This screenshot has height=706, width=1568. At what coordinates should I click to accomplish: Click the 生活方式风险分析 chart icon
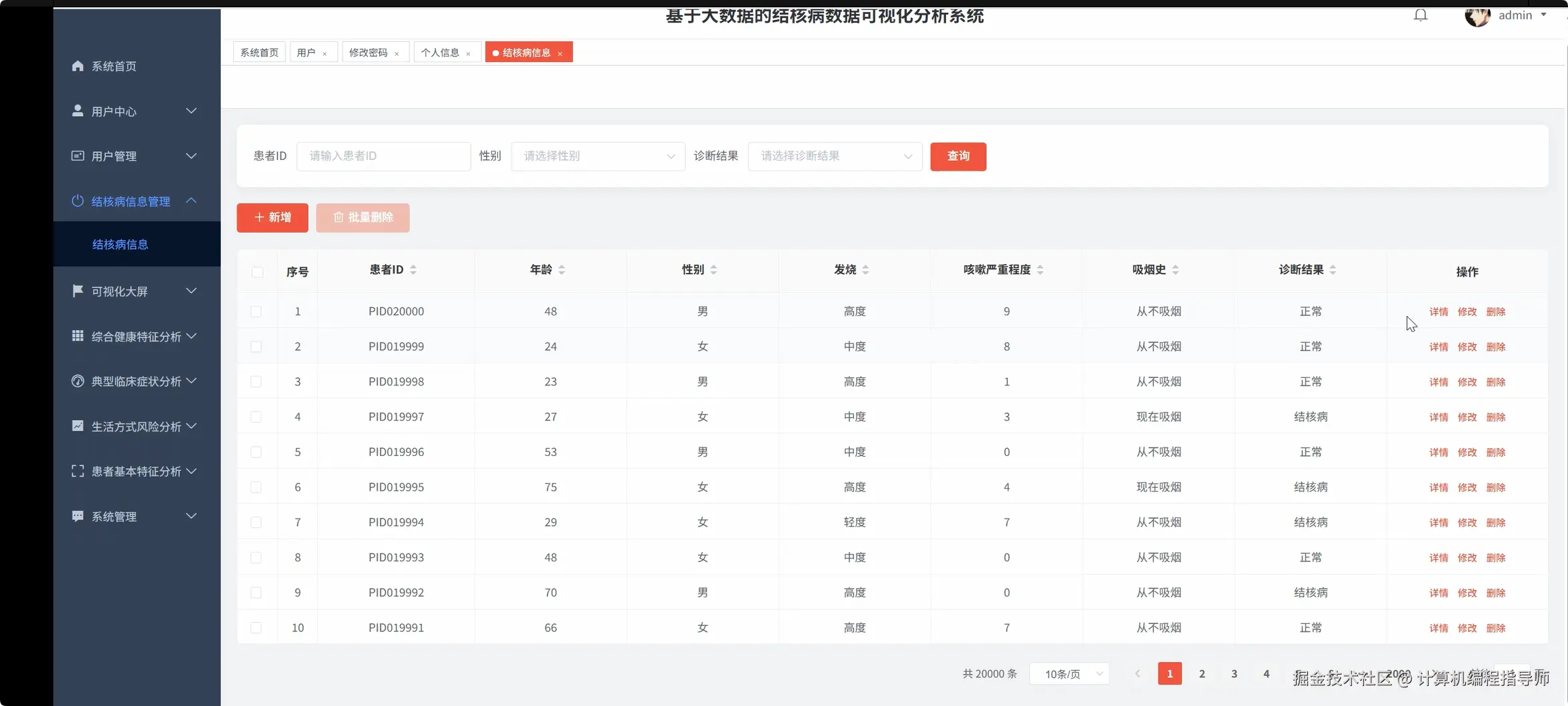click(x=77, y=426)
